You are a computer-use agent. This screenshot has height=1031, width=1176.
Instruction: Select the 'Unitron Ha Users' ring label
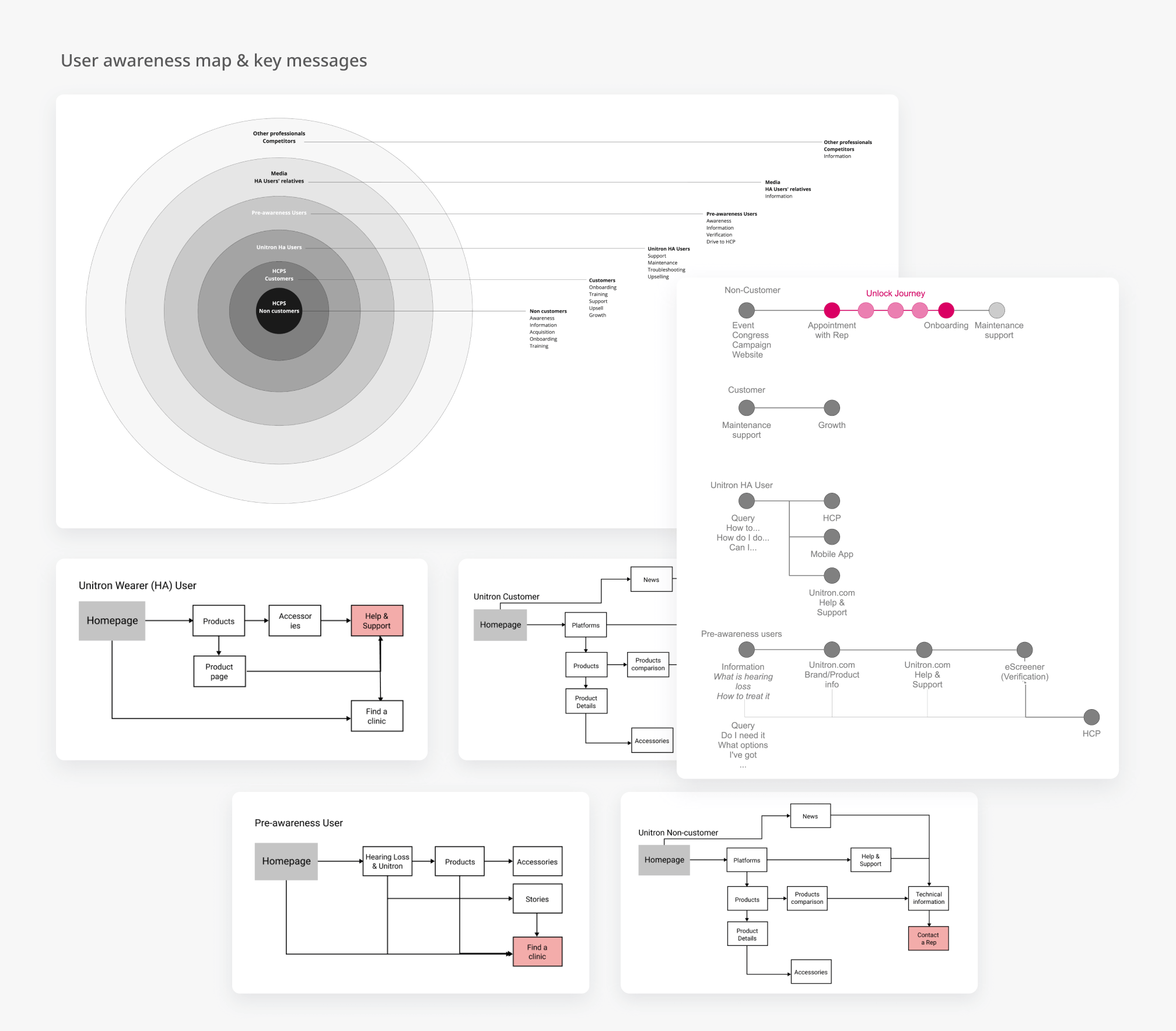click(x=279, y=247)
